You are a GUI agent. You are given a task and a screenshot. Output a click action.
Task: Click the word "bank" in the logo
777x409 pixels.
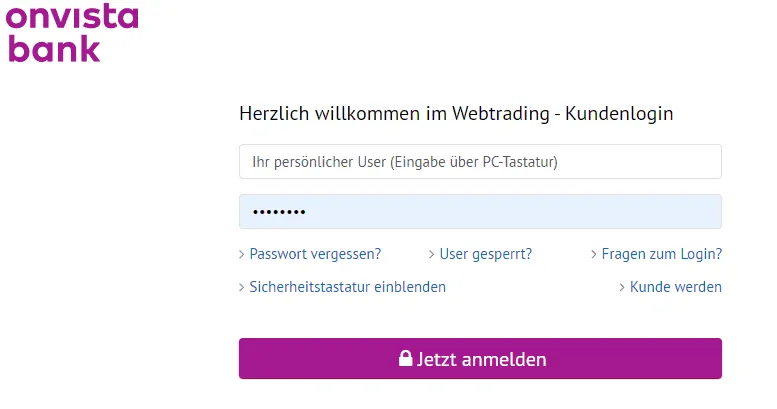[x=54, y=48]
